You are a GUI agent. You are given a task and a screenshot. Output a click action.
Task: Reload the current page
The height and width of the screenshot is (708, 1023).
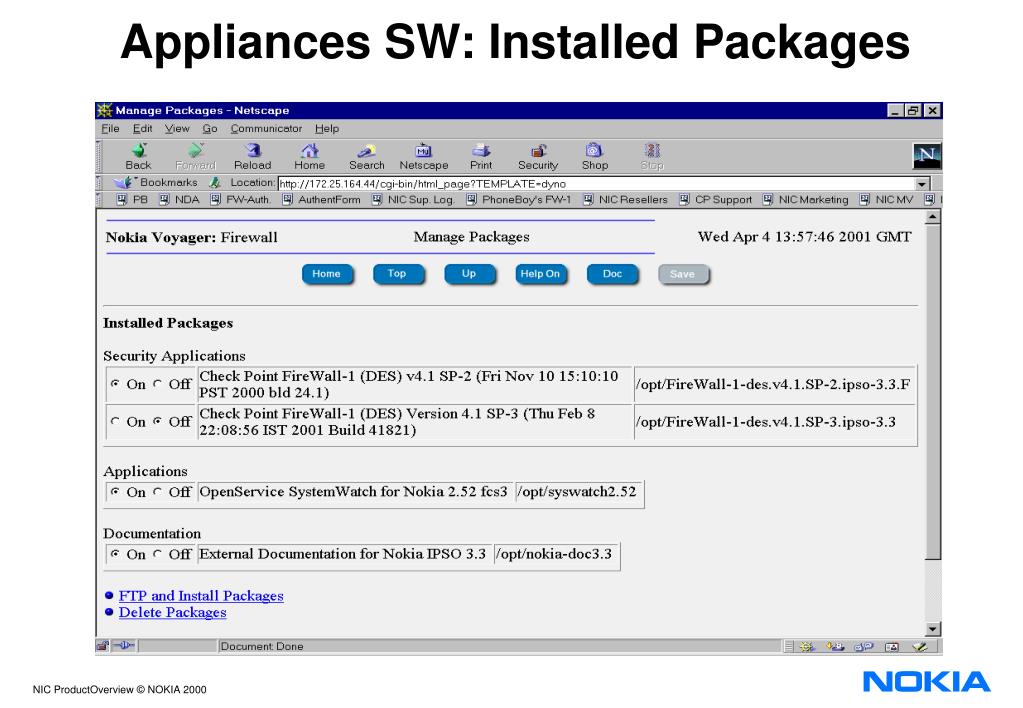point(252,157)
